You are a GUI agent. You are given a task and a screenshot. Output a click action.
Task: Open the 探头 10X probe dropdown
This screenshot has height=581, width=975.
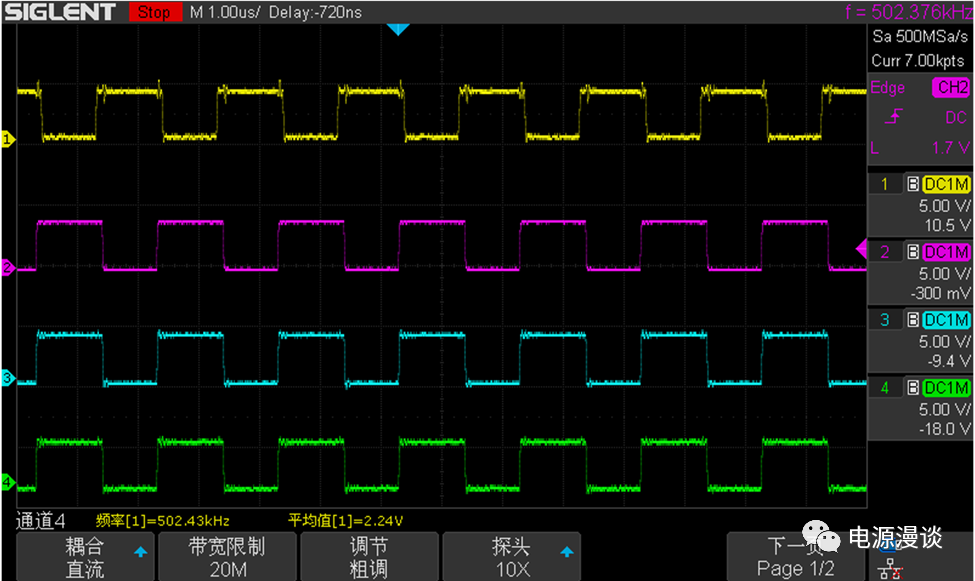click(x=510, y=557)
